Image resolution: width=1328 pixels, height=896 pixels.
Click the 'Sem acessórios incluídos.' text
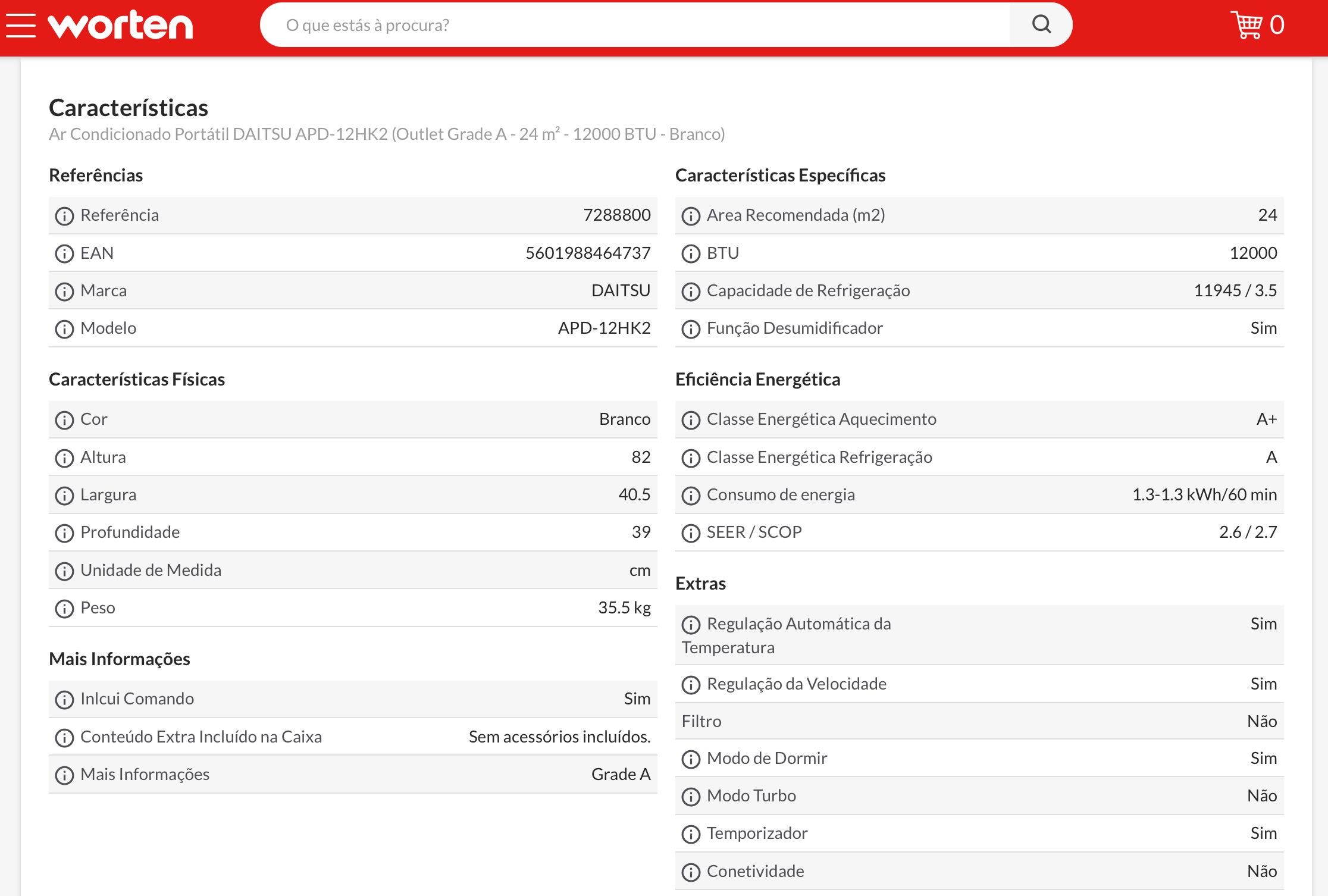(x=559, y=737)
